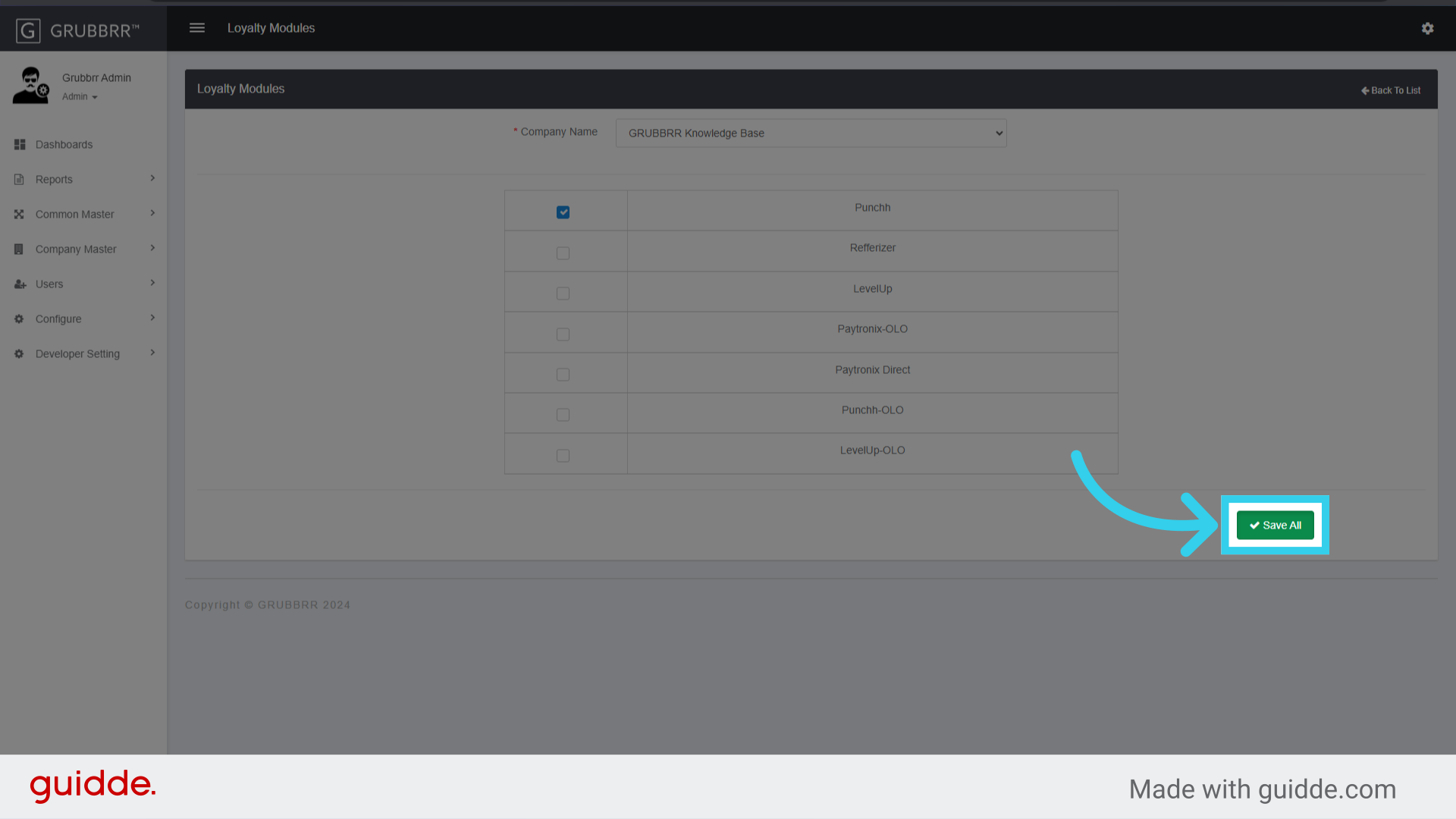Click the Dashboards grid icon
Image resolution: width=1456 pixels, height=819 pixels.
(x=20, y=144)
